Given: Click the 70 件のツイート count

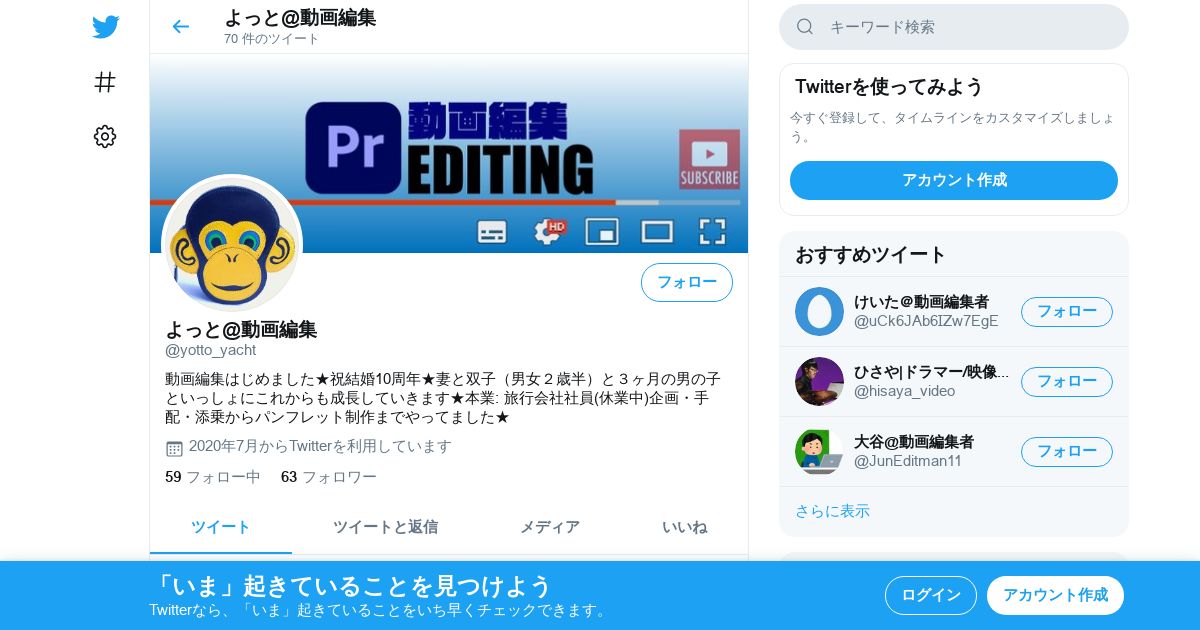Looking at the screenshot, I should pos(271,39).
